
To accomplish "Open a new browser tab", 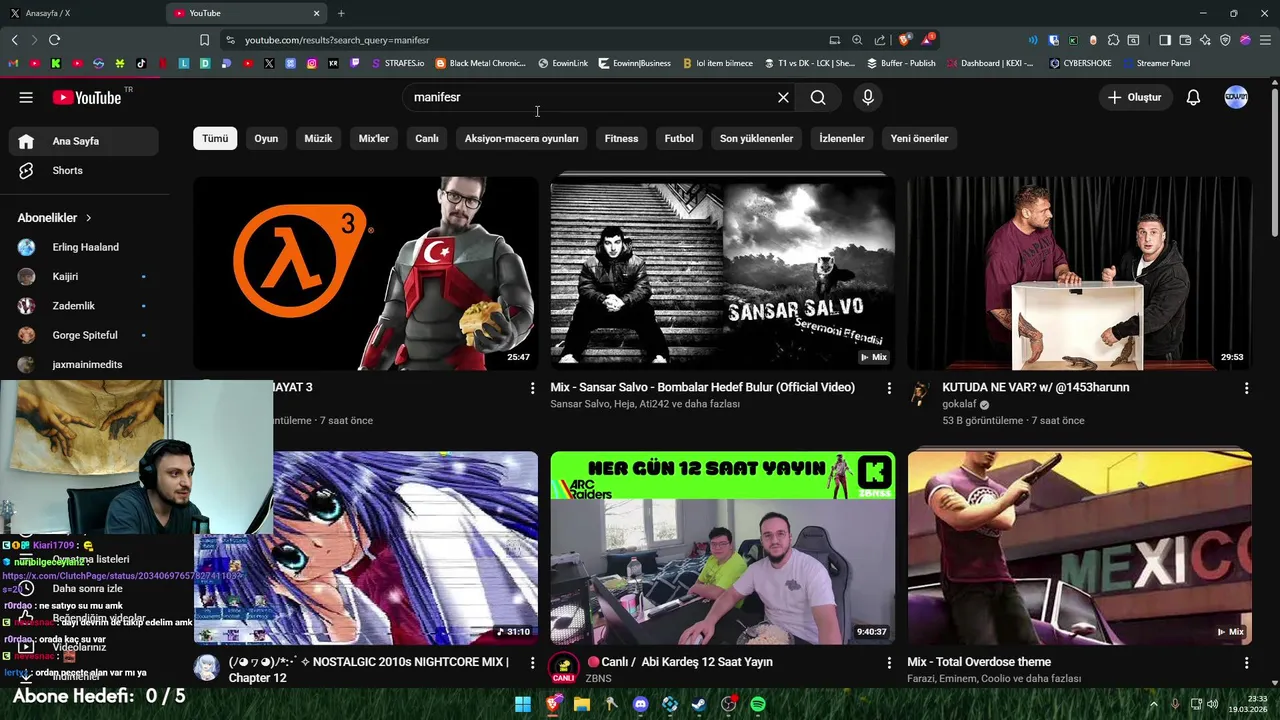I will coord(341,13).
